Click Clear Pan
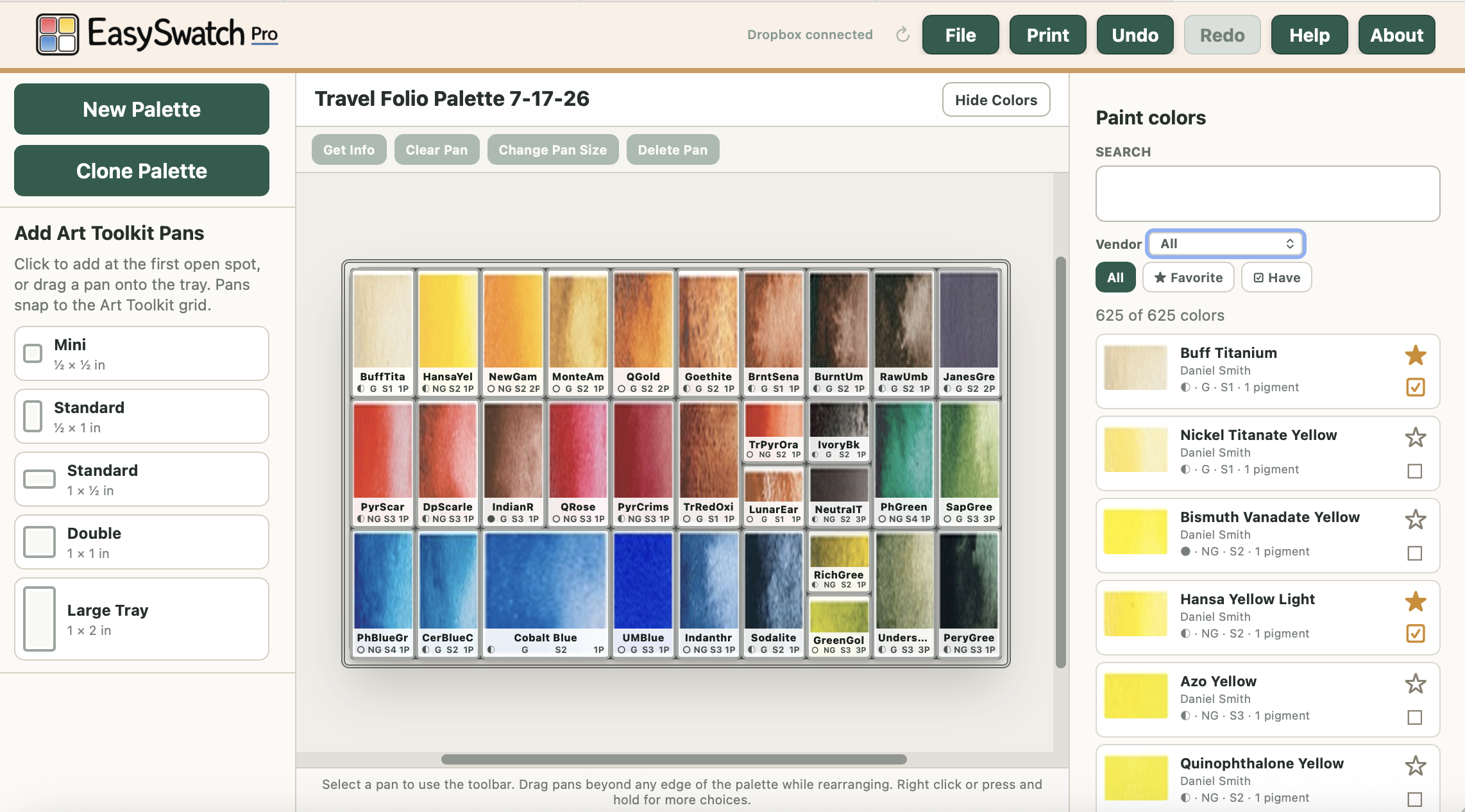Viewport: 1465px width, 812px height. point(437,149)
